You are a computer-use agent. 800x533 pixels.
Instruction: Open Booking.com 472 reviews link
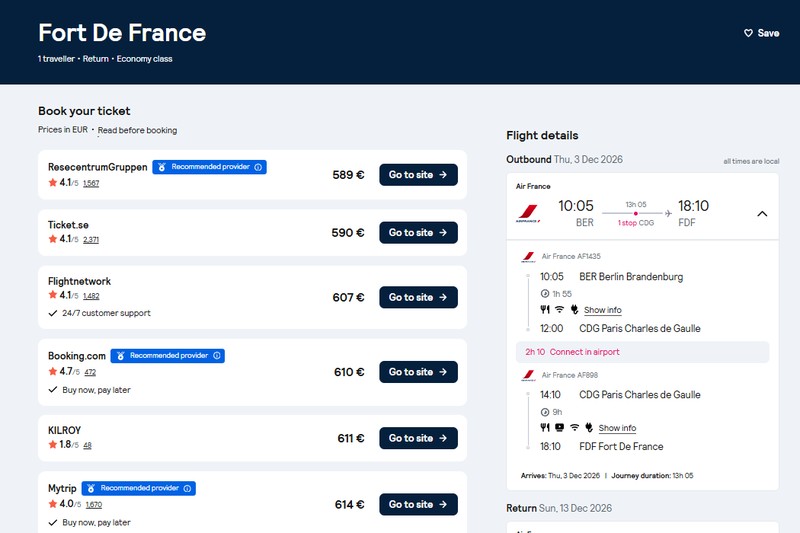pyautogui.click(x=90, y=372)
